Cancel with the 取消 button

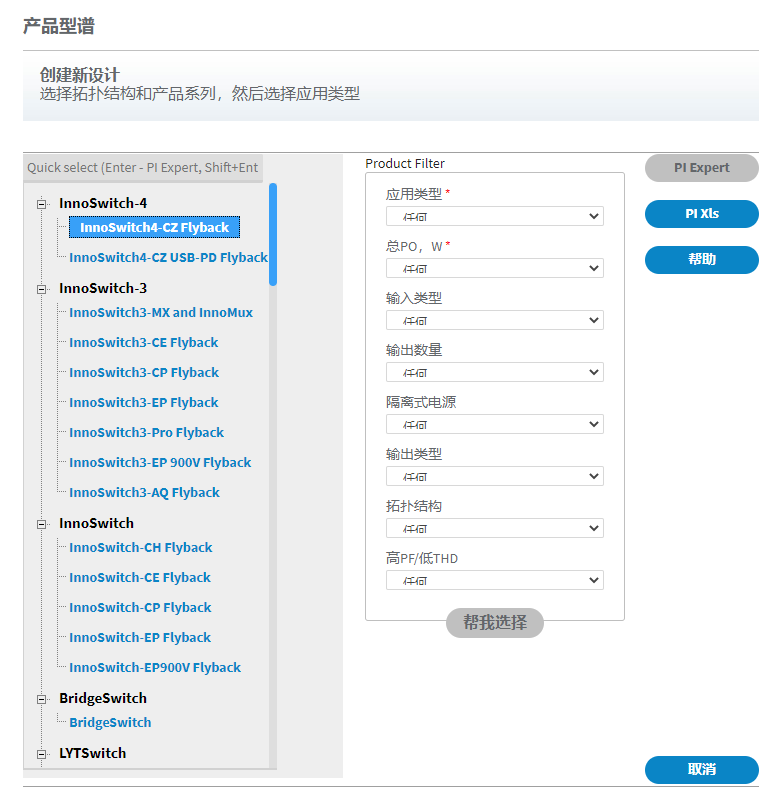(x=702, y=770)
